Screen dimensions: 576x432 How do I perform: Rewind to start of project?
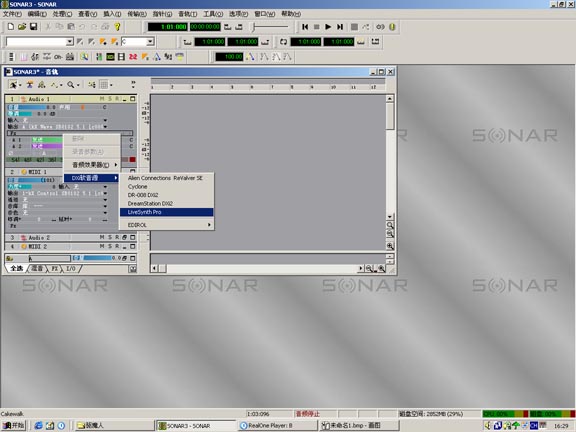click(305, 27)
